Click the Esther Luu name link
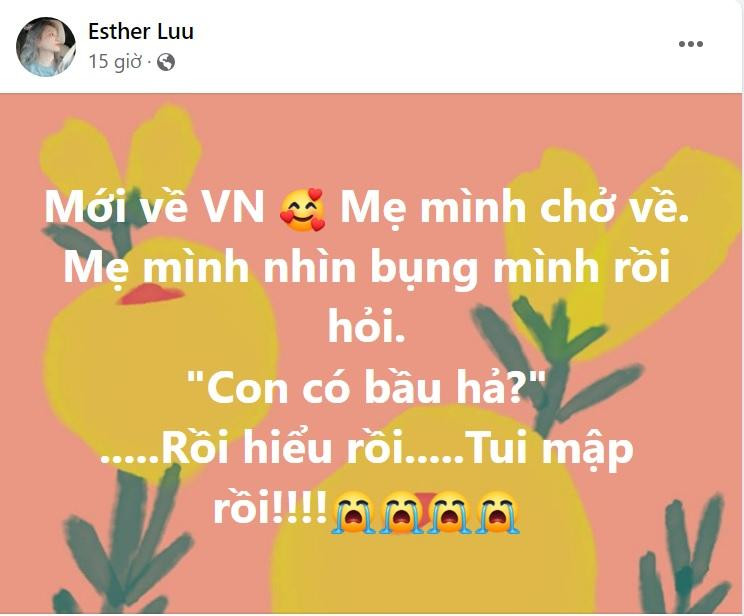Viewport: 744px width, 616px height. 141,32
